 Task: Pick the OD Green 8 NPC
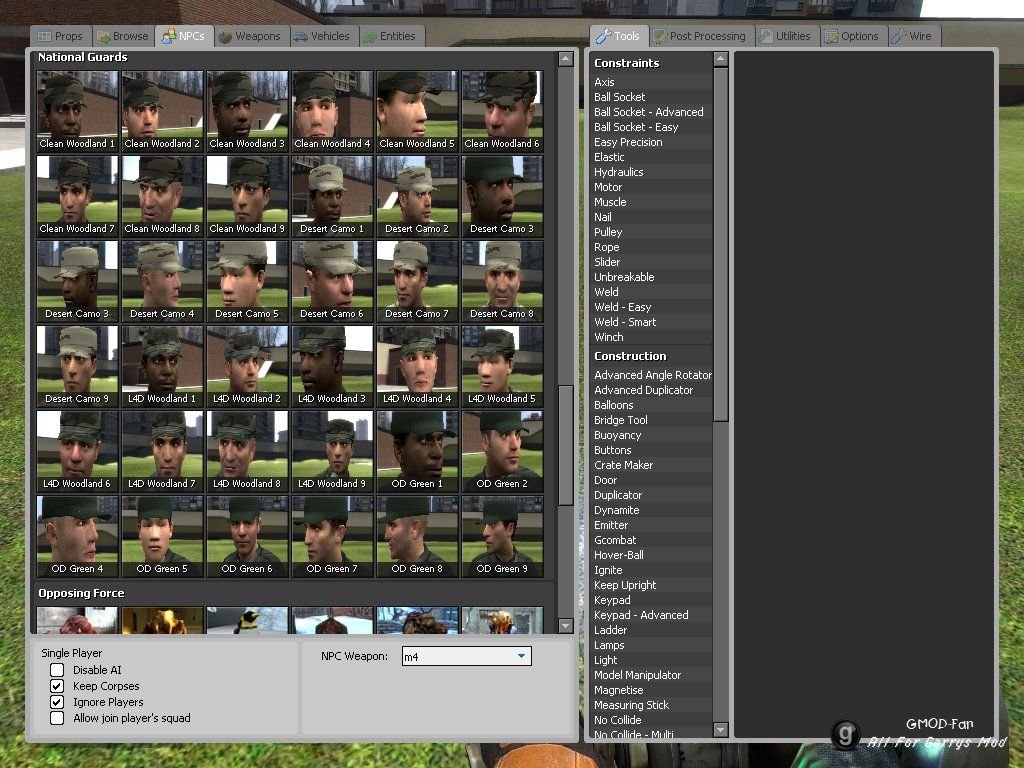coord(417,536)
